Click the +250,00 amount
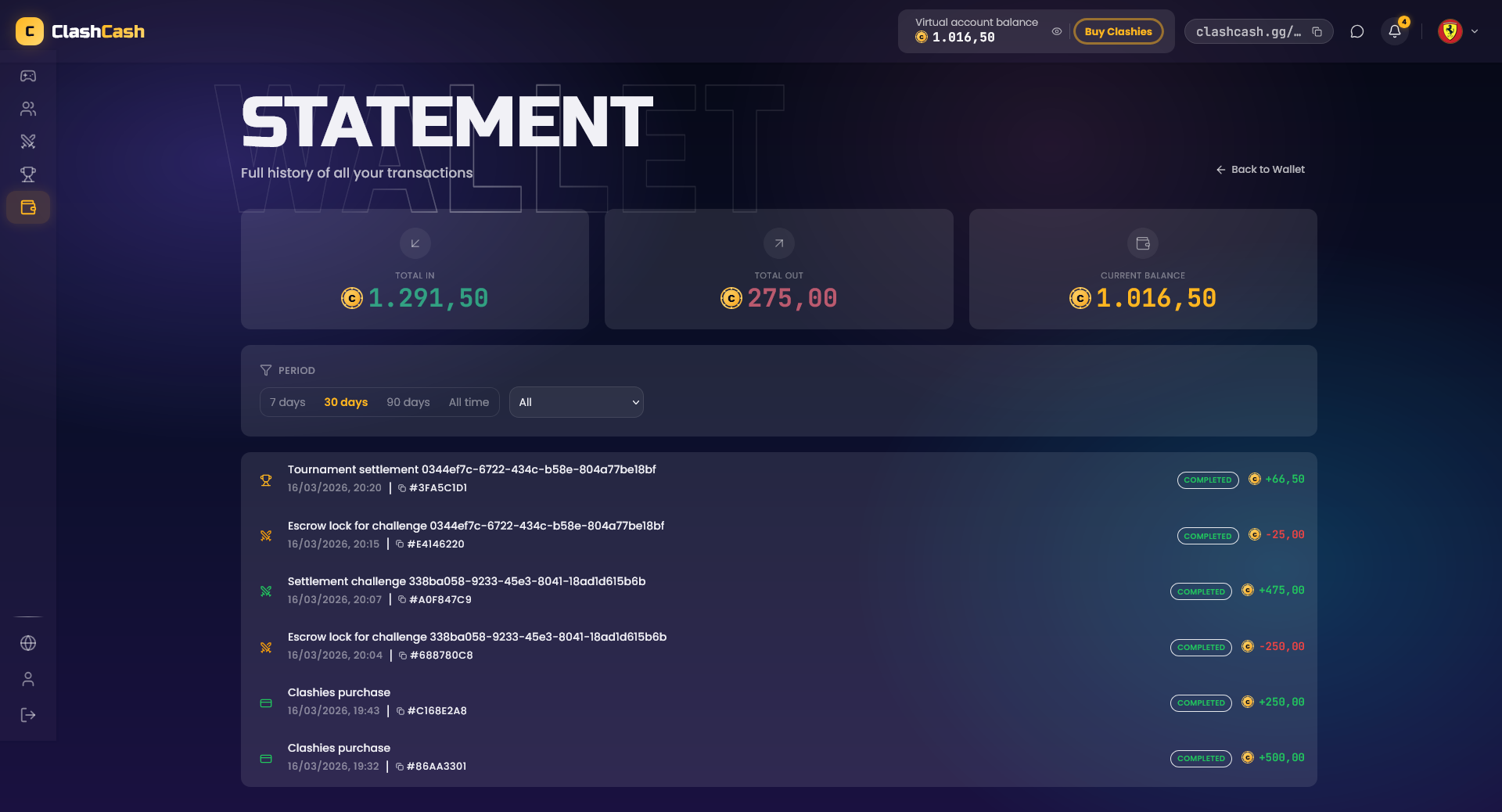The image size is (1502, 812). [1281, 702]
